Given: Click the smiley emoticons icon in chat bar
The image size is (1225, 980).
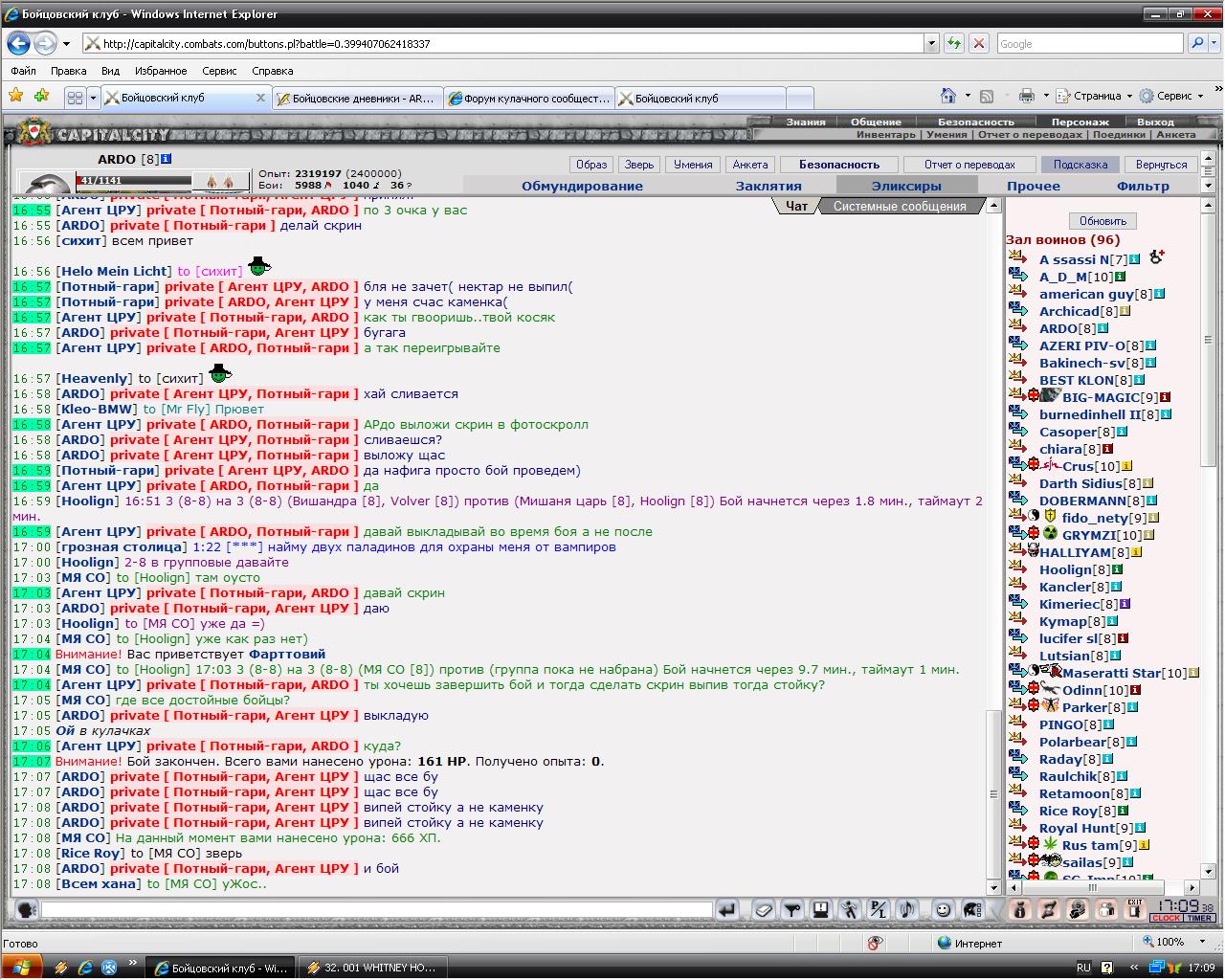Looking at the screenshot, I should (943, 909).
